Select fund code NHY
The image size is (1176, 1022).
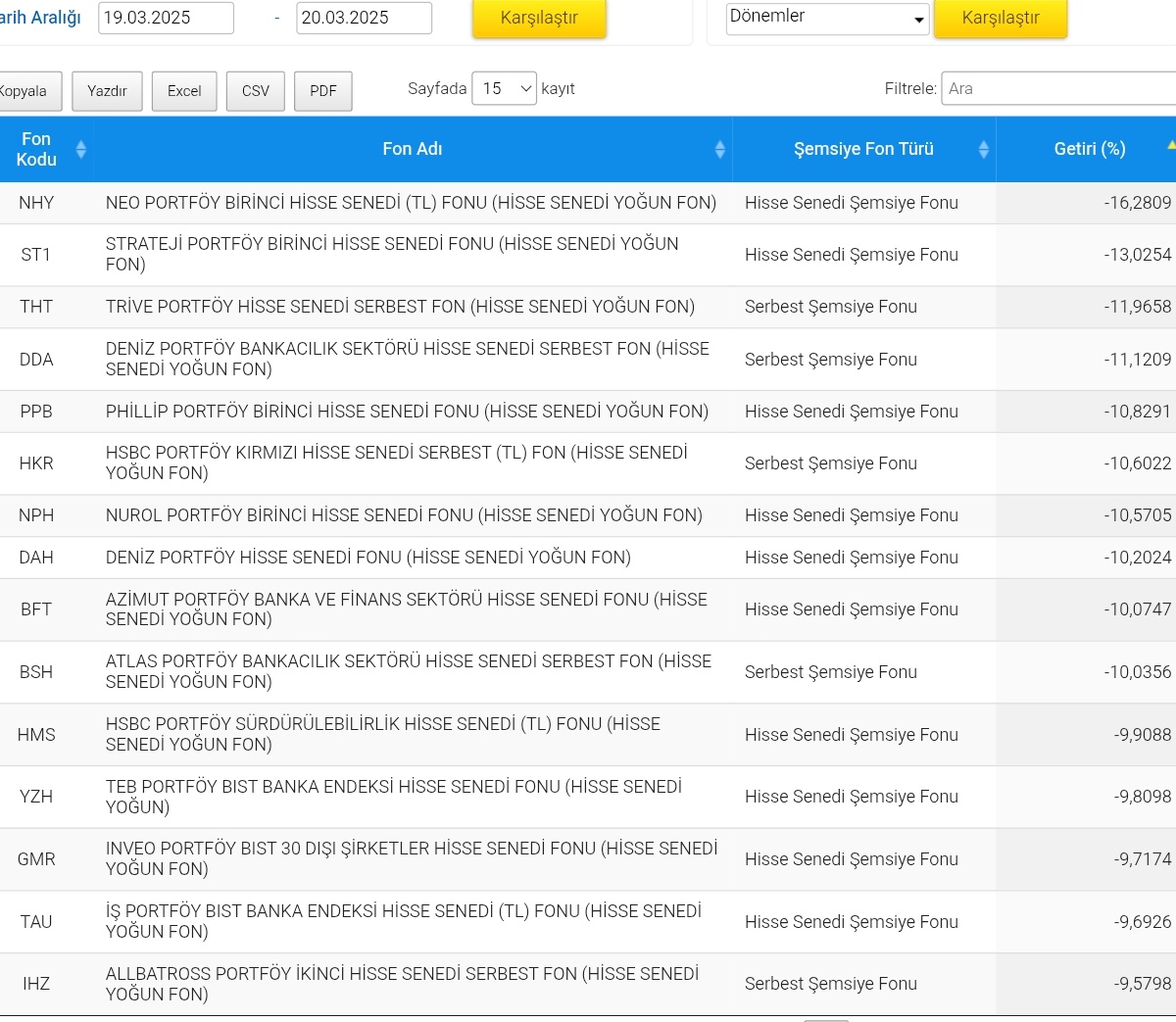[x=36, y=203]
